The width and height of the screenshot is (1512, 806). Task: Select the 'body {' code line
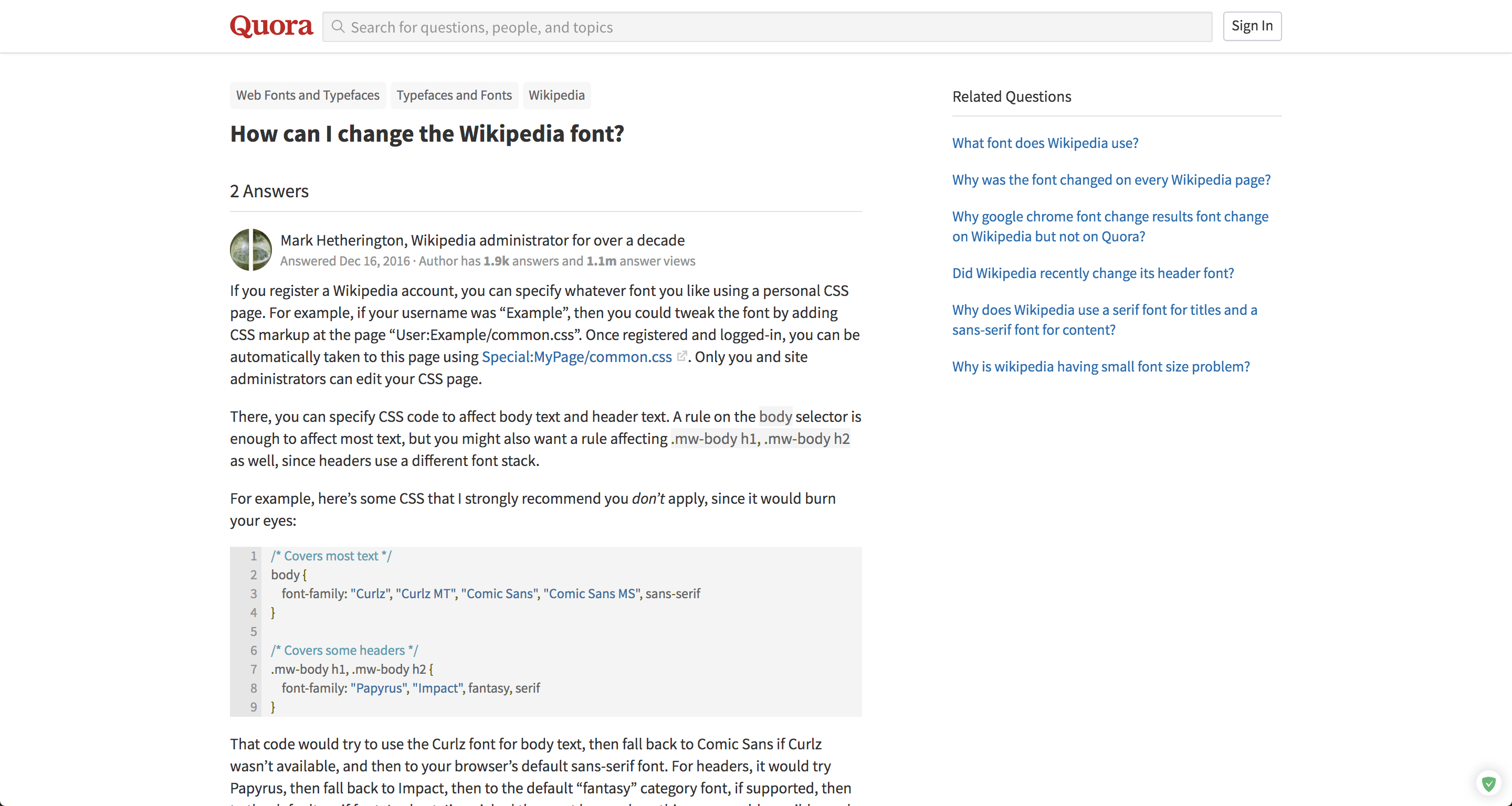pos(289,574)
